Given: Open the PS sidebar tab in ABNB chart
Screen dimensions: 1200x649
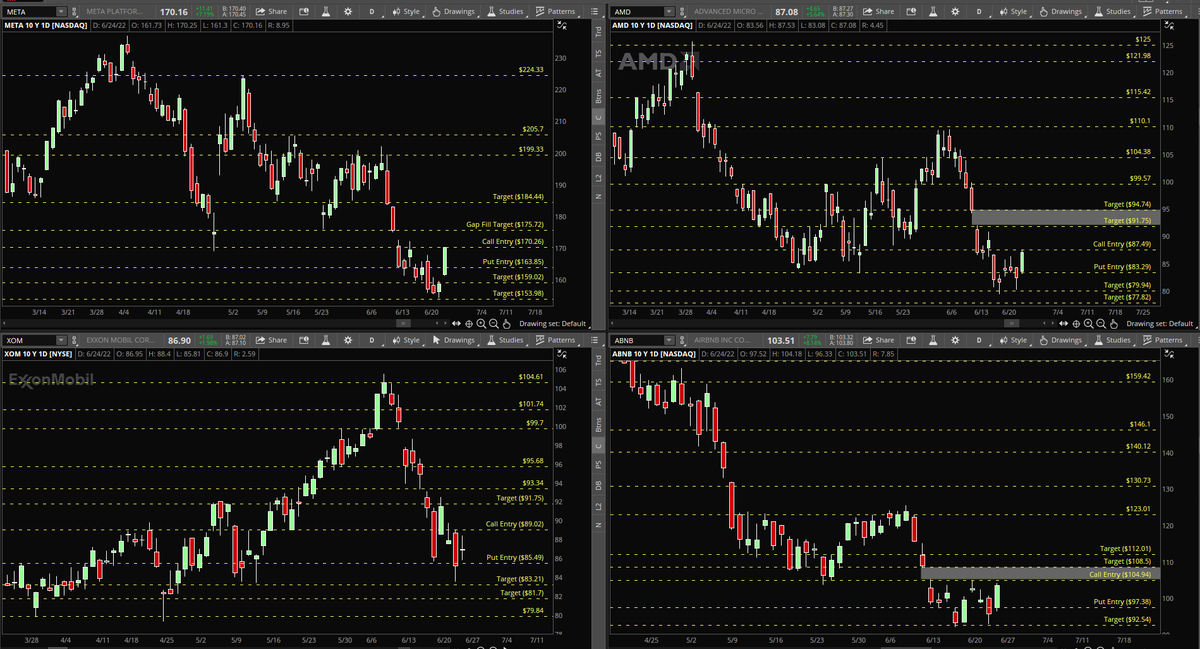Looking at the screenshot, I should 598,465.
